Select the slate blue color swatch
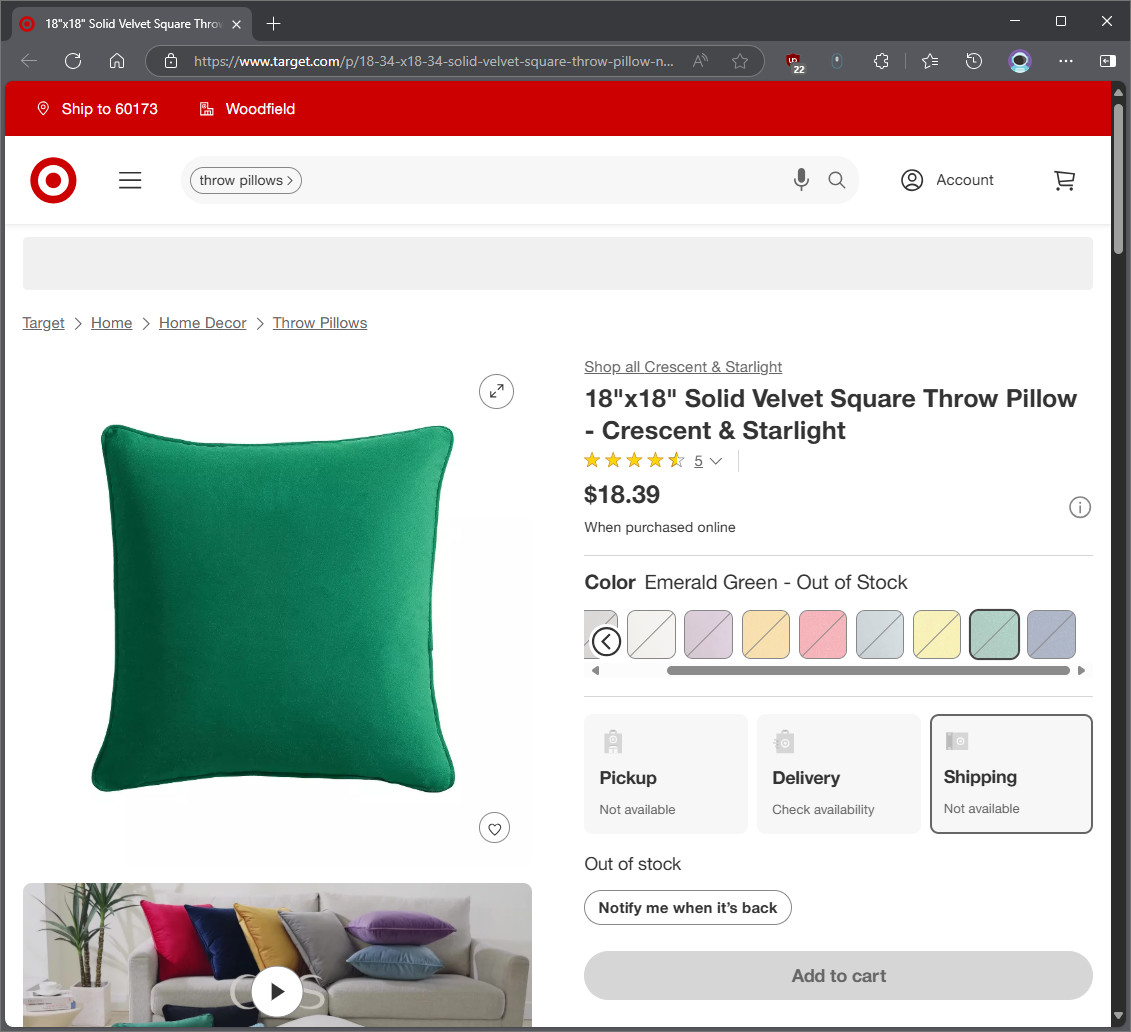Image resolution: width=1131 pixels, height=1032 pixels. coord(1052,635)
